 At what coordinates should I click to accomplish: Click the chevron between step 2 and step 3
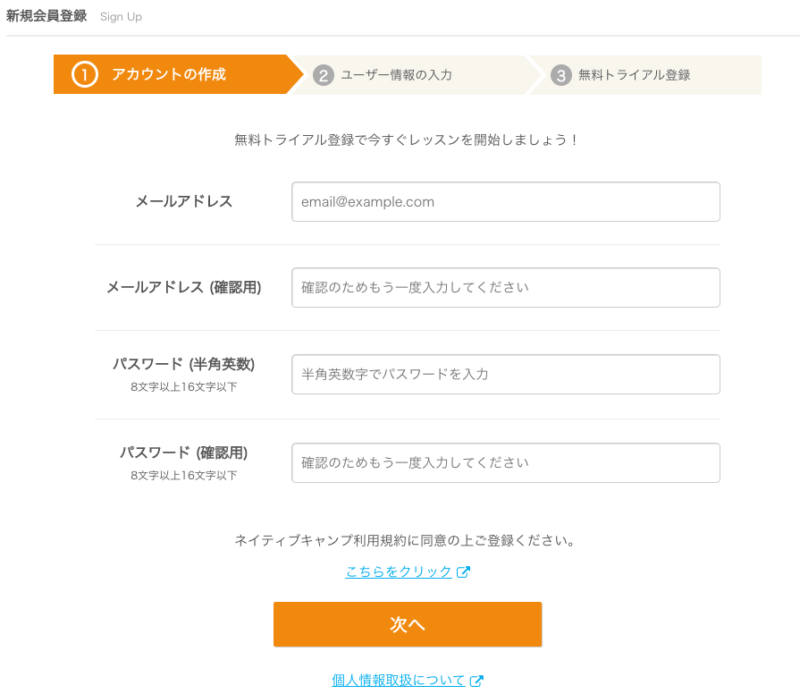pyautogui.click(x=534, y=74)
